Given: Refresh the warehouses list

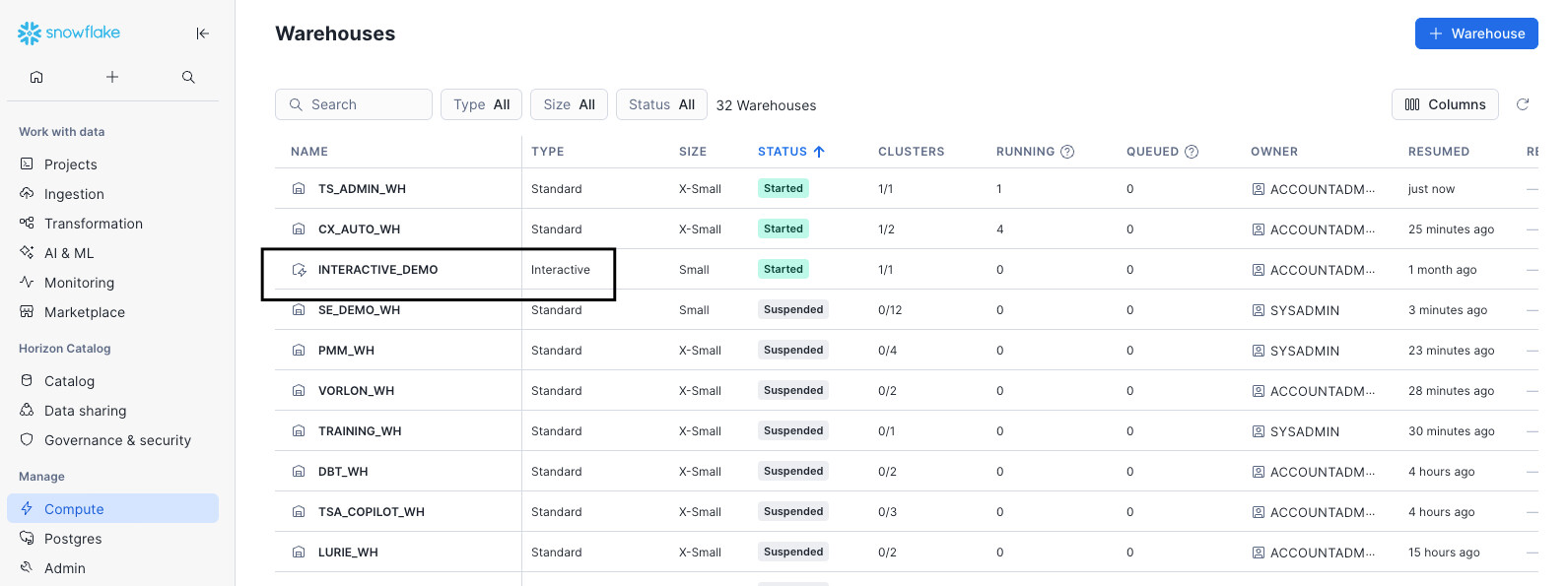Looking at the screenshot, I should (1523, 104).
